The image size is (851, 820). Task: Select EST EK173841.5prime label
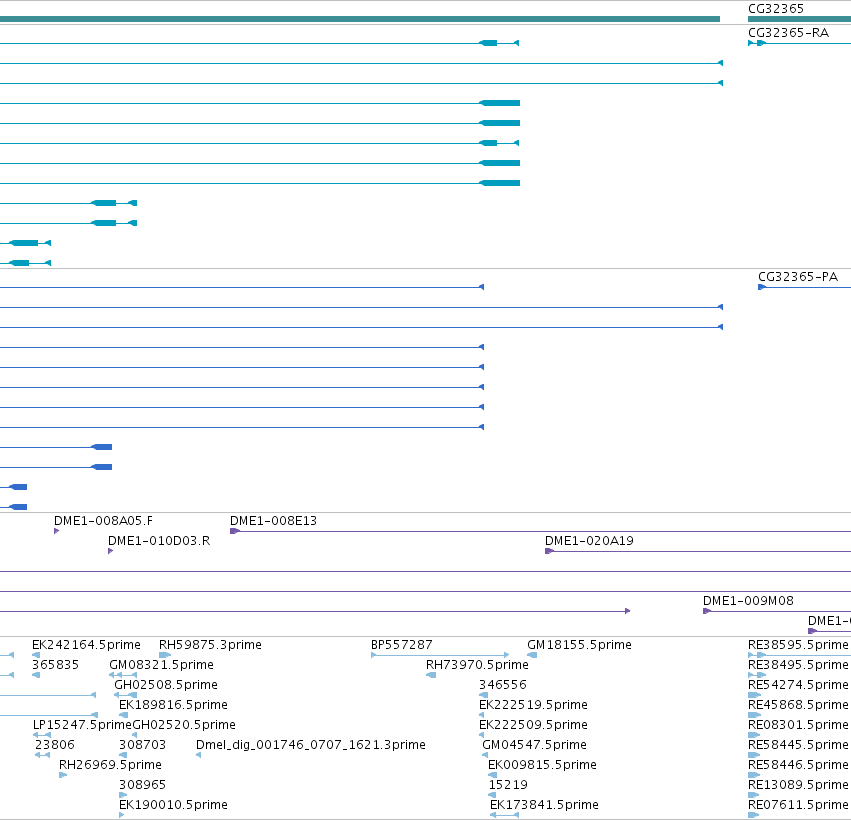click(544, 805)
